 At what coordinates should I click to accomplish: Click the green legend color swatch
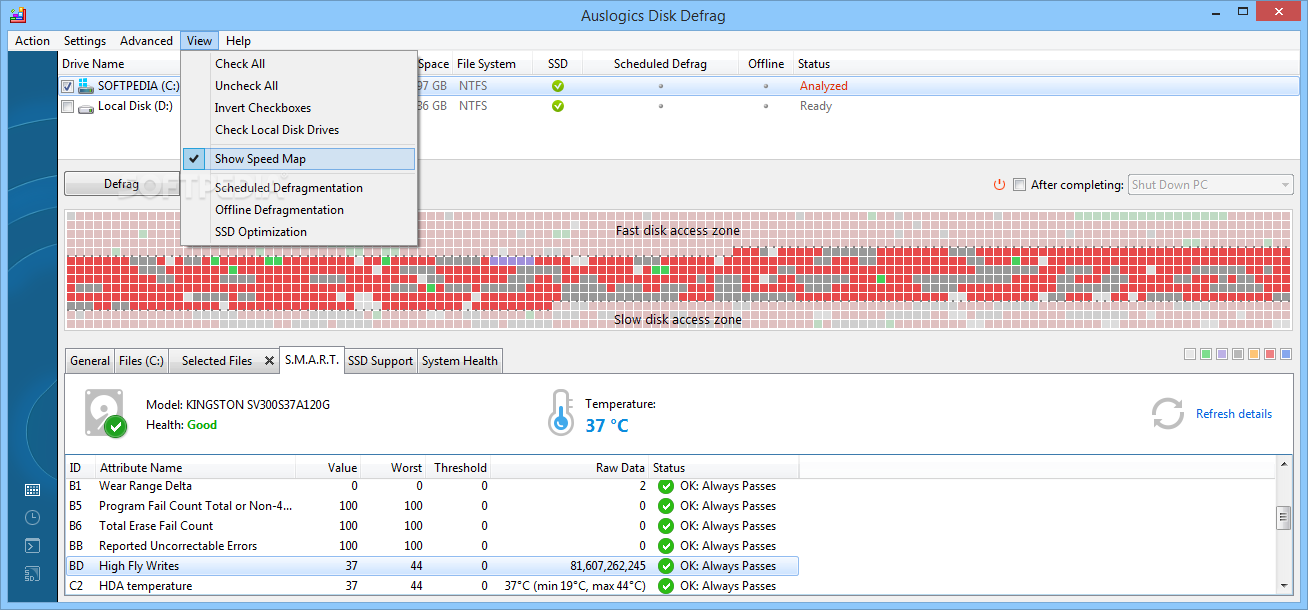[1206, 354]
